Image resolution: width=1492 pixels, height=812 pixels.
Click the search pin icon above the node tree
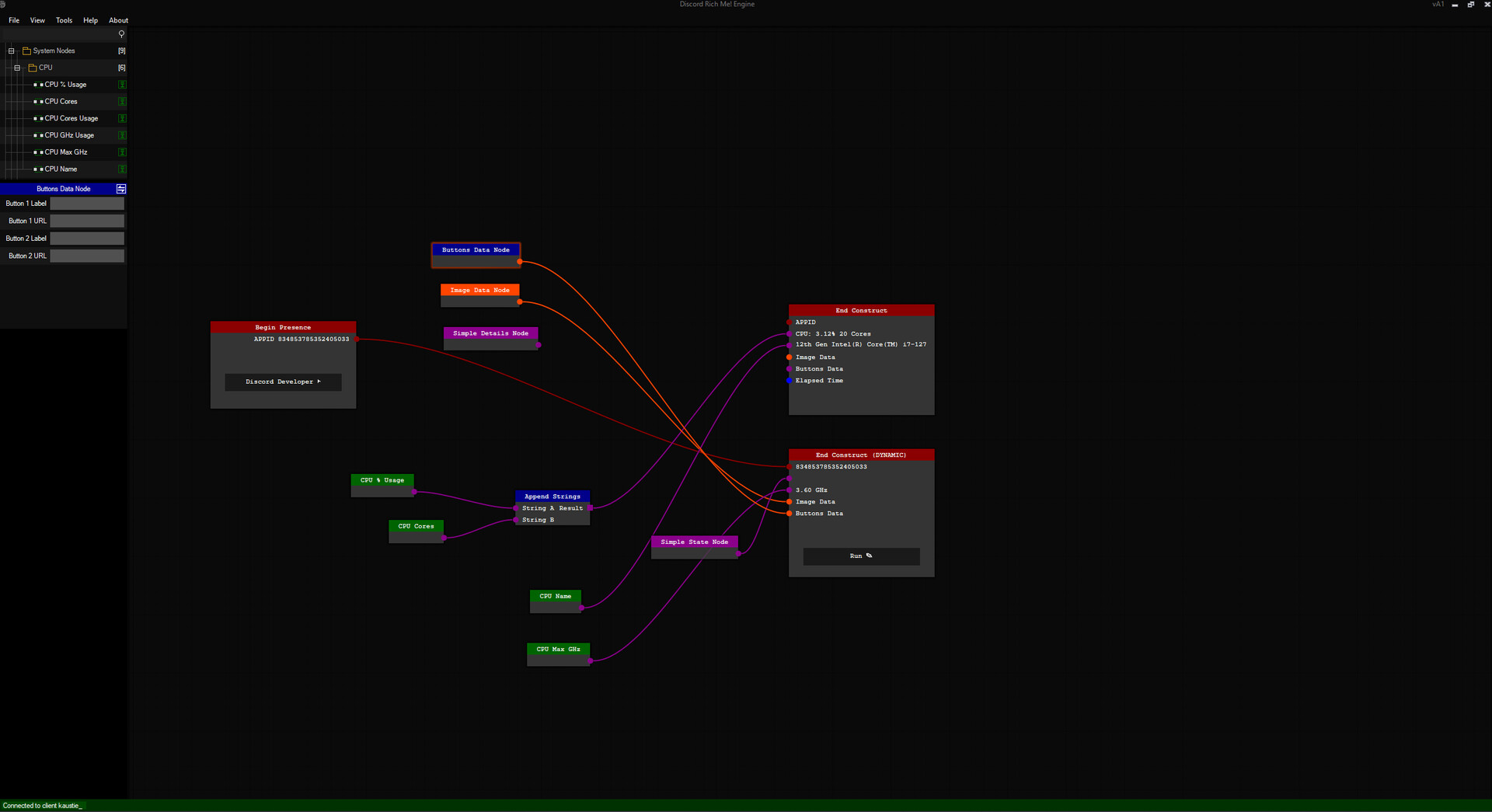(121, 34)
